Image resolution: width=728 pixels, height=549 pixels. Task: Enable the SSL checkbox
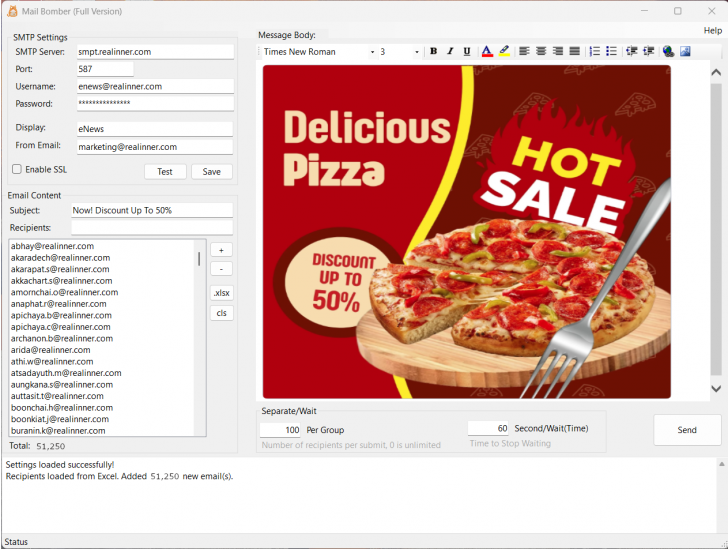click(x=17, y=169)
